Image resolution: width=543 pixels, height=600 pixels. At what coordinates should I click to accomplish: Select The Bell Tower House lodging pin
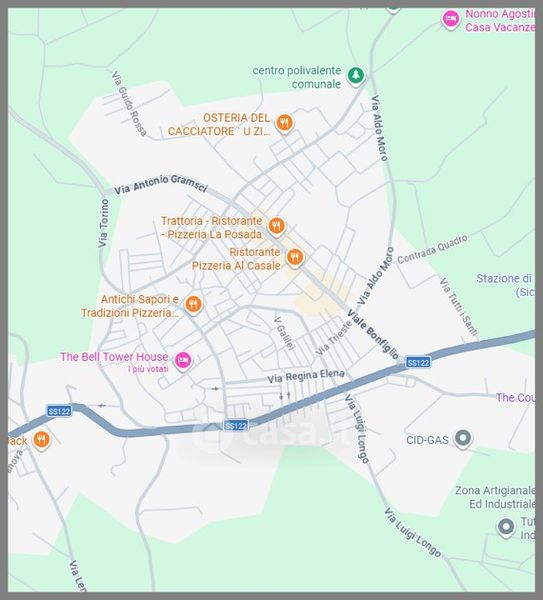[183, 360]
